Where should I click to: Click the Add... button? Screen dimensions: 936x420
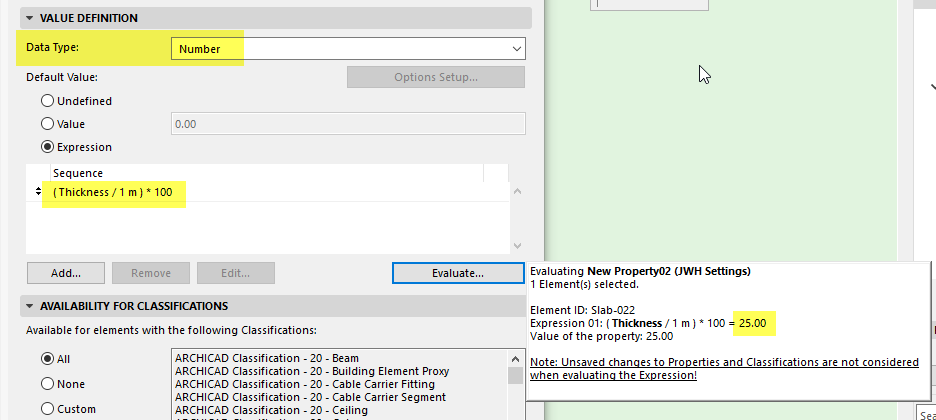pyautogui.click(x=66, y=273)
